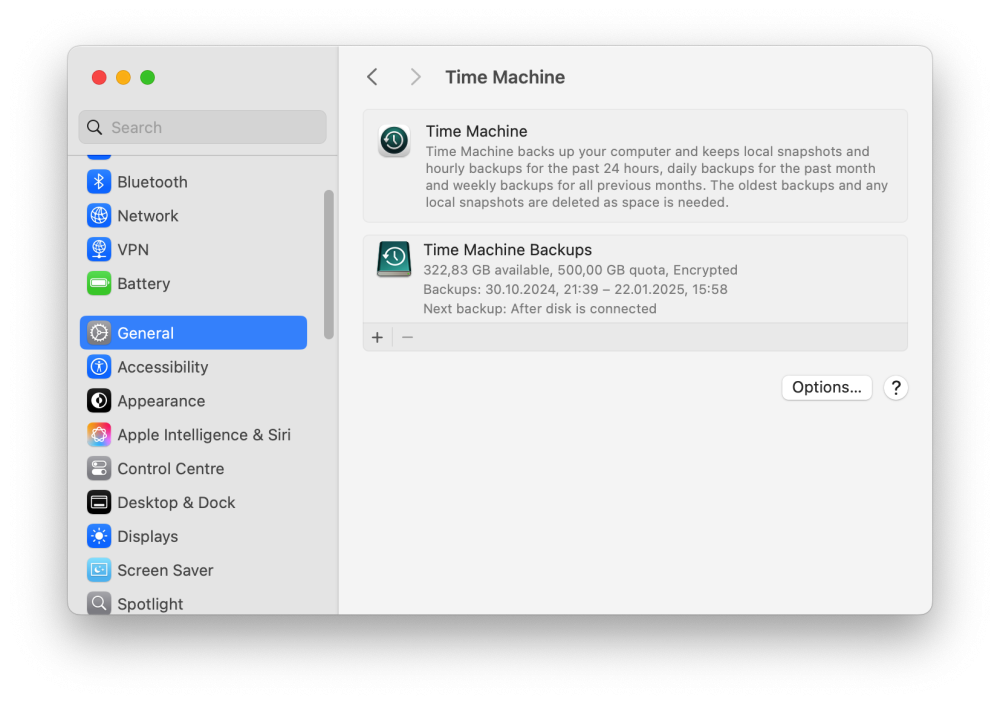Screen dimensions: 1000x704
Task: Go back with the left chevron
Action: tap(373, 77)
